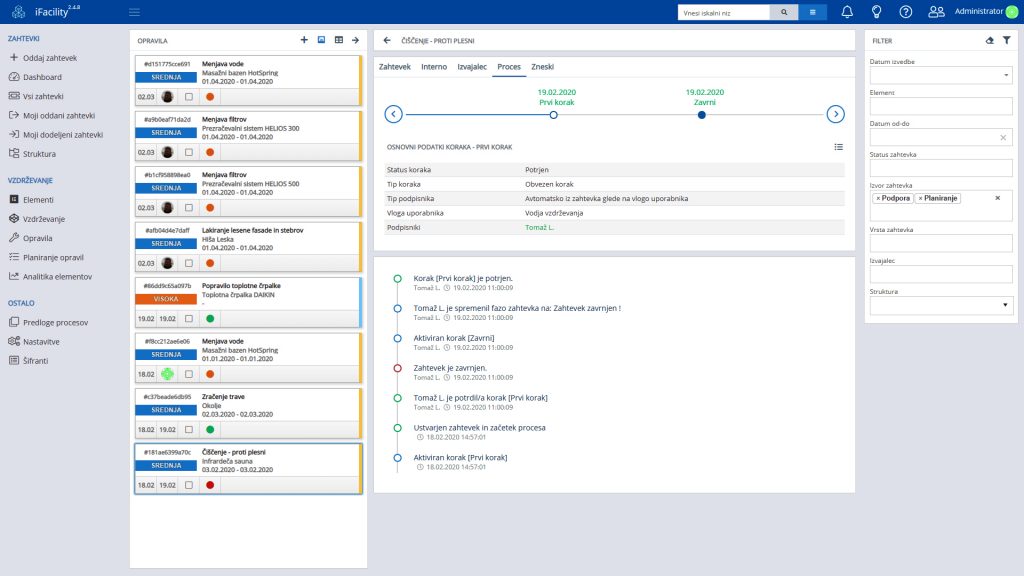Click the lightbulb tips icon

(876, 12)
